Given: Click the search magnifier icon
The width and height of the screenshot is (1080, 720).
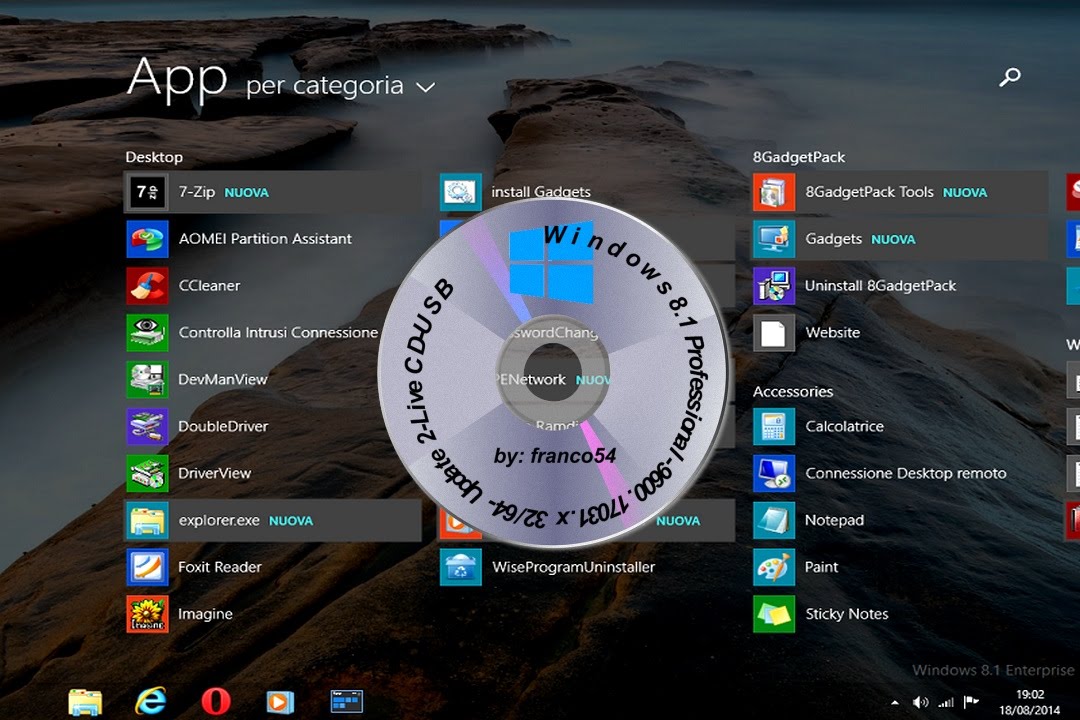Looking at the screenshot, I should click(x=1010, y=76).
